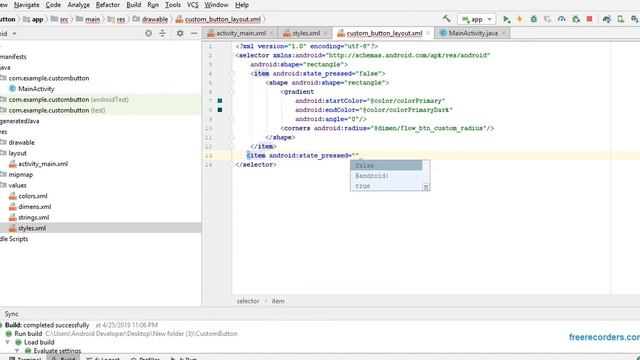Viewport: 640px width, 360px height.
Task: Open the Project view mode dropdown arrow
Action: pos(14,33)
